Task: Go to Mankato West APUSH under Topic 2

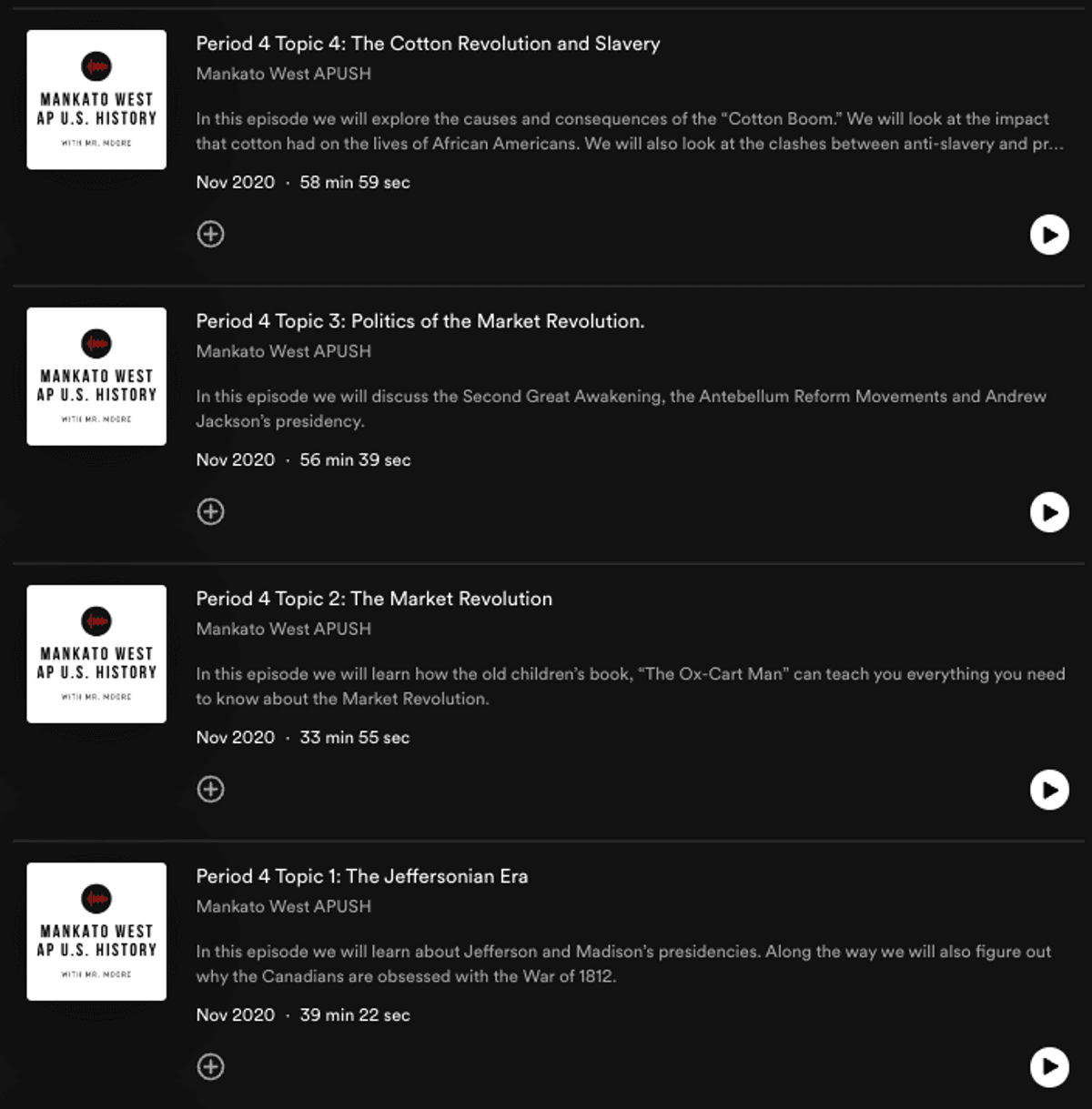Action: point(284,629)
